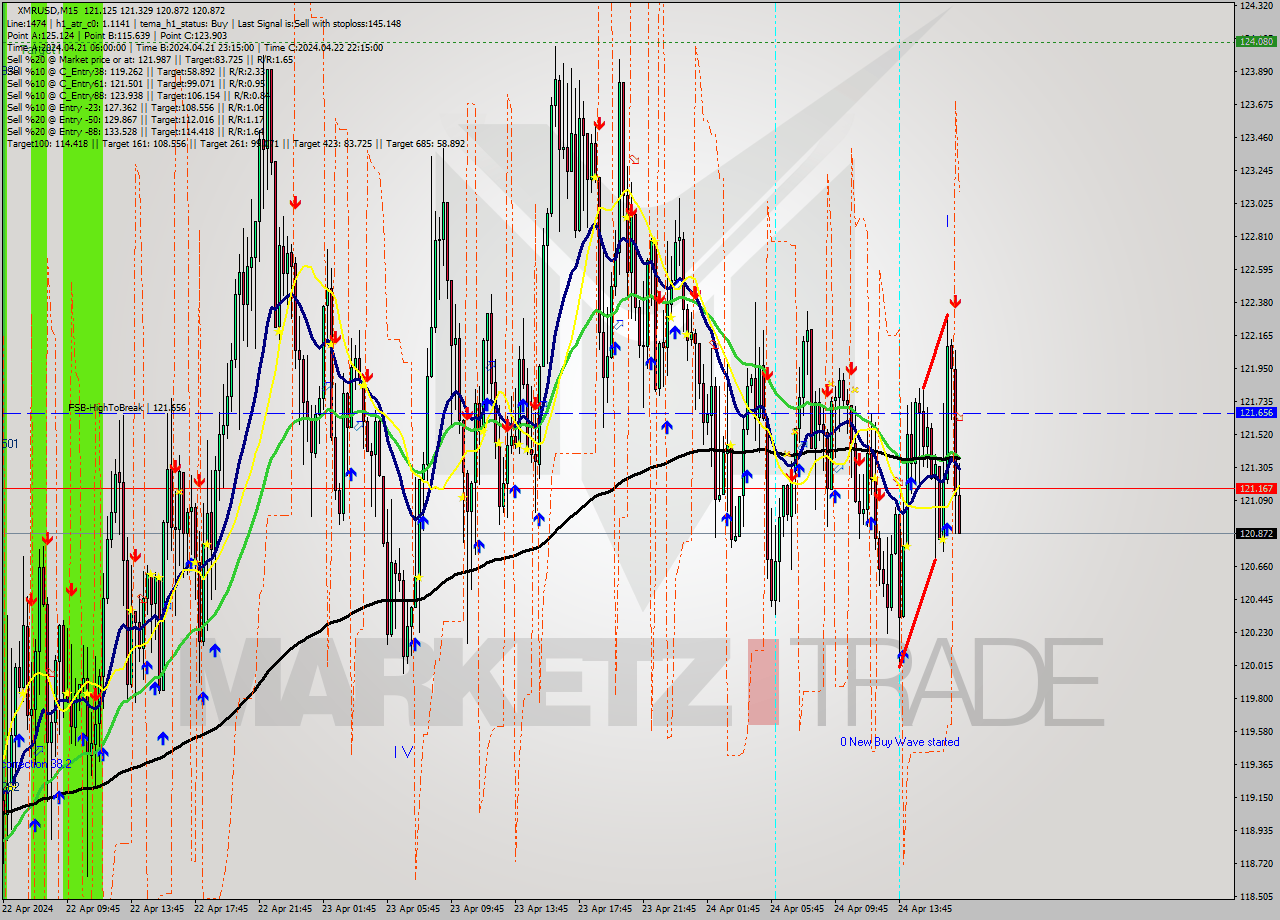Select the green 124.080 price tag
The width and height of the screenshot is (1280, 920).
click(1256, 42)
